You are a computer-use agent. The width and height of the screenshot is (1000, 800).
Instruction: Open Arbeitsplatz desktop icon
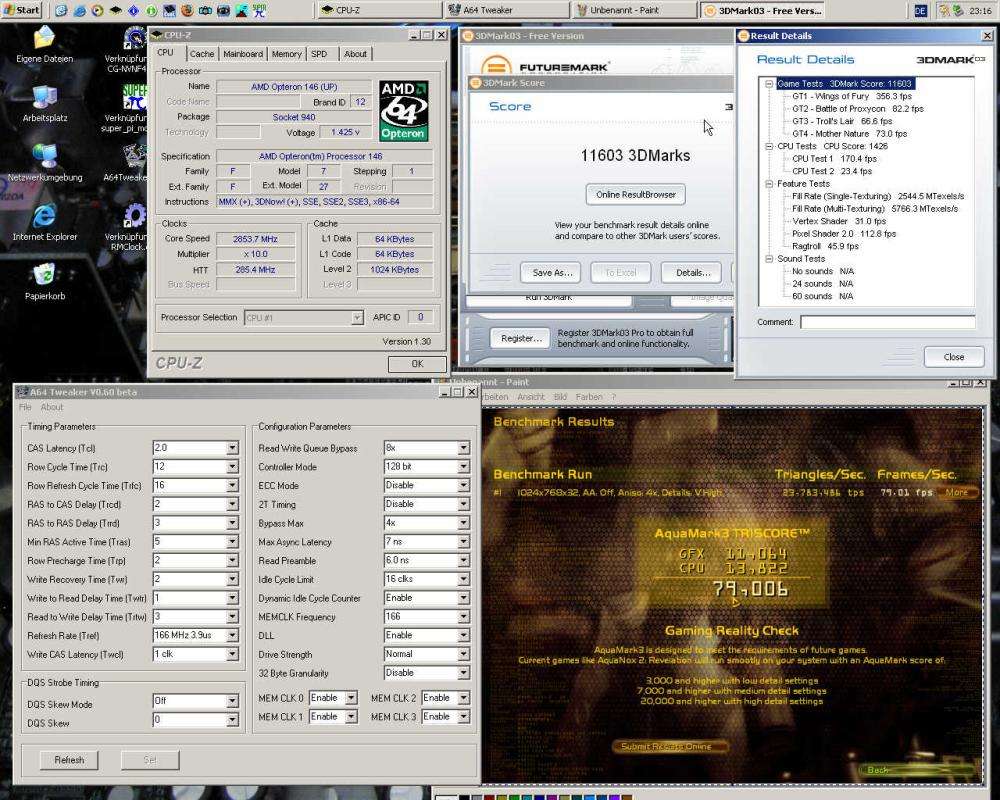pyautogui.click(x=44, y=103)
